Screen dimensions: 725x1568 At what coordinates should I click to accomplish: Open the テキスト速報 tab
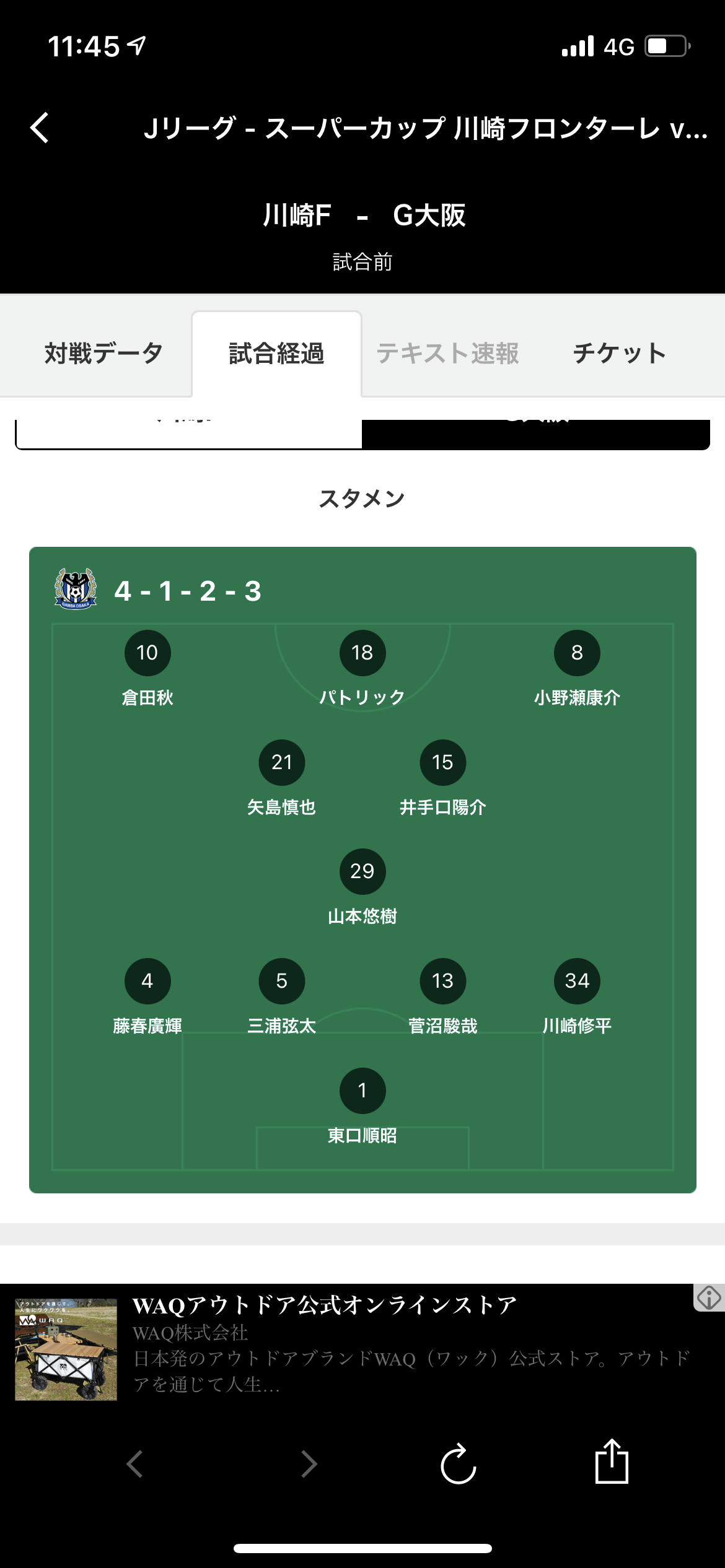(x=448, y=353)
